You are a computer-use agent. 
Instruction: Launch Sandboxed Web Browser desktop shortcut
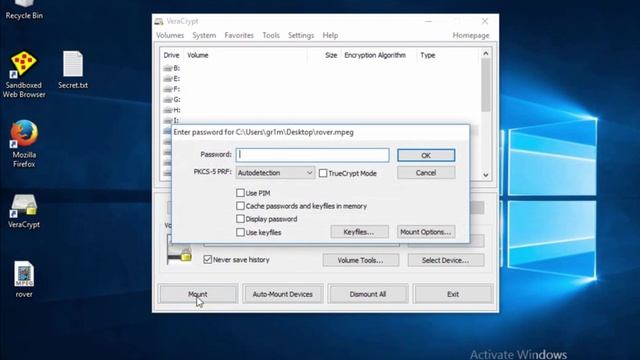point(24,74)
